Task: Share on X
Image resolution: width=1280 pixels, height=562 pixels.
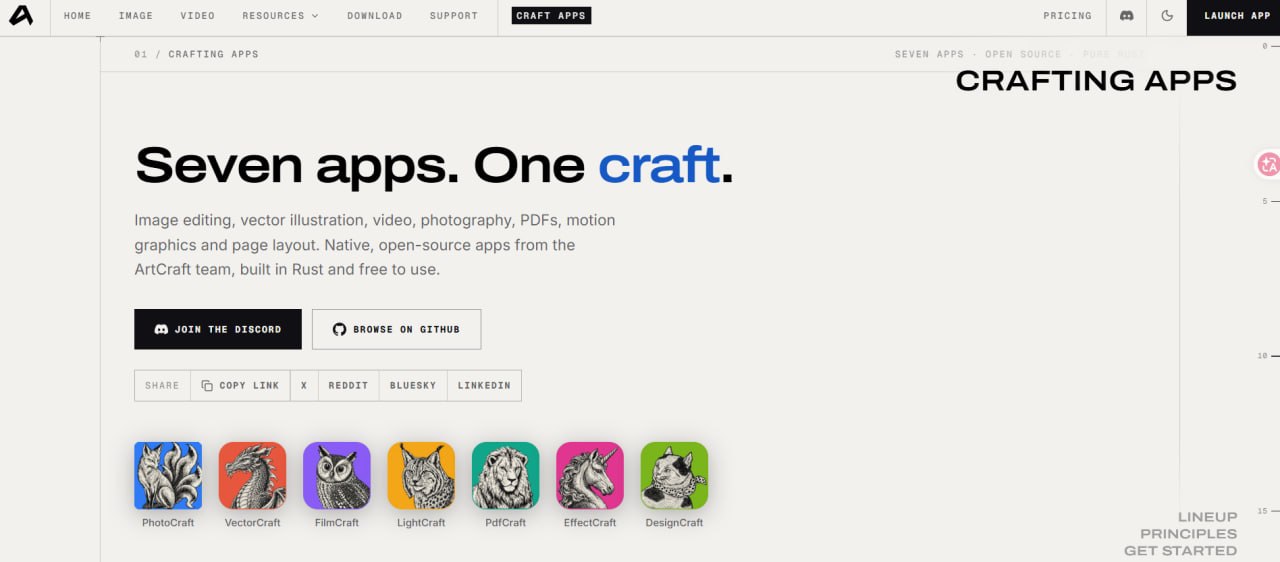Action: pos(304,385)
